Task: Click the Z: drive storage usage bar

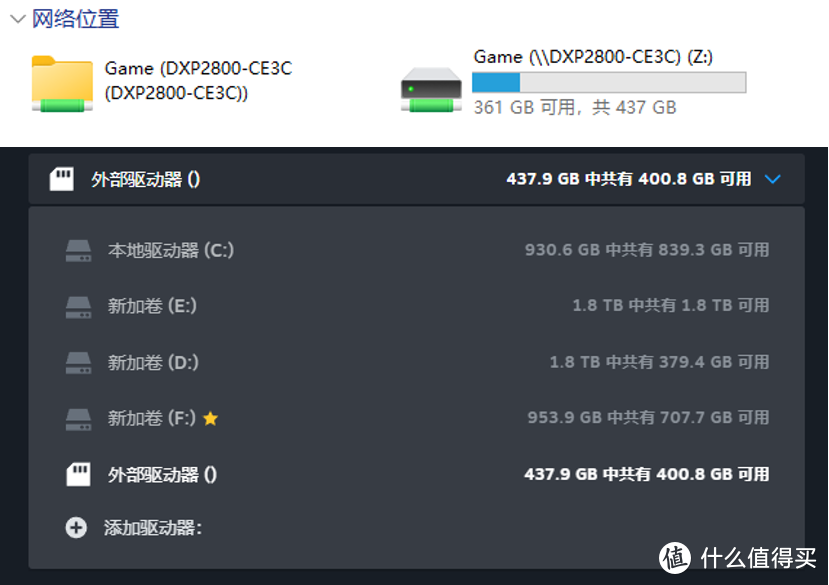Action: (608, 82)
